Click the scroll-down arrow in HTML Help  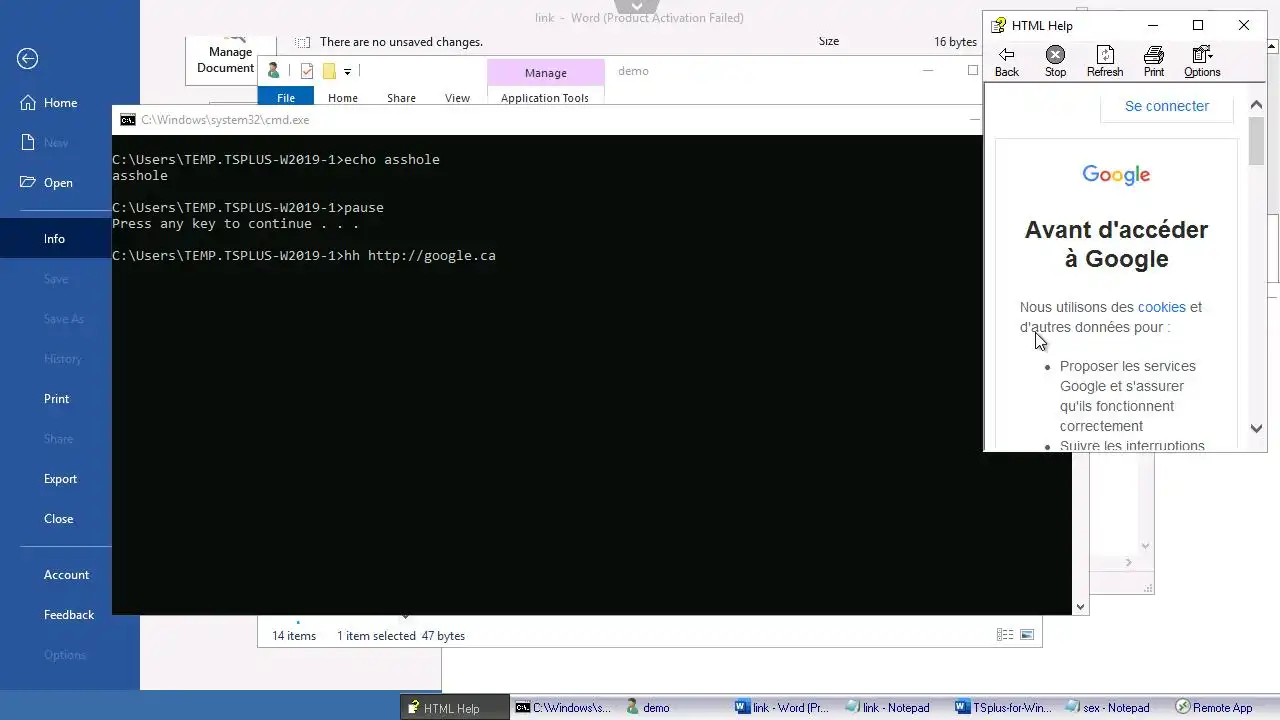click(1257, 428)
